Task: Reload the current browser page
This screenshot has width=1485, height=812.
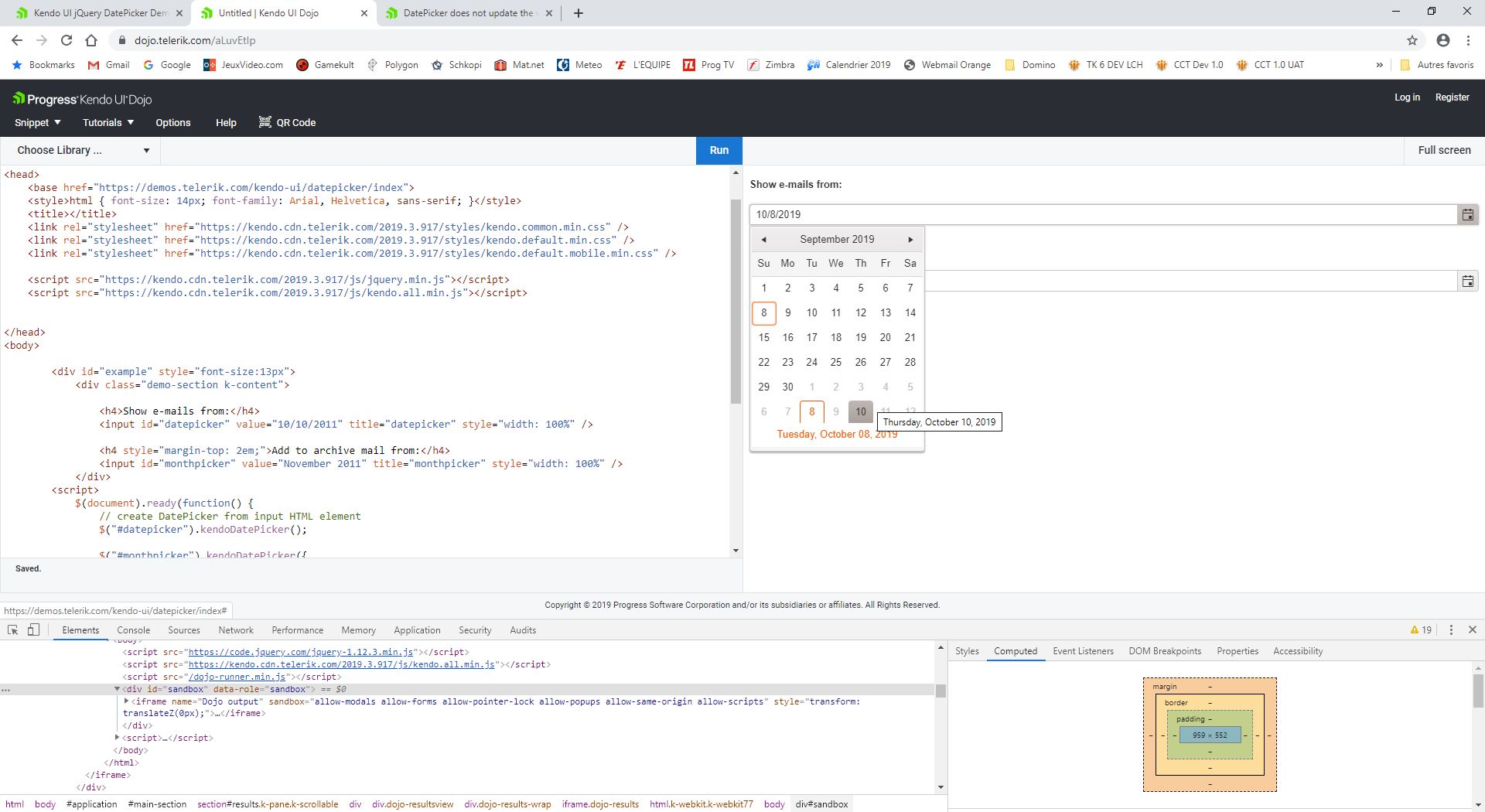Action: click(67, 40)
